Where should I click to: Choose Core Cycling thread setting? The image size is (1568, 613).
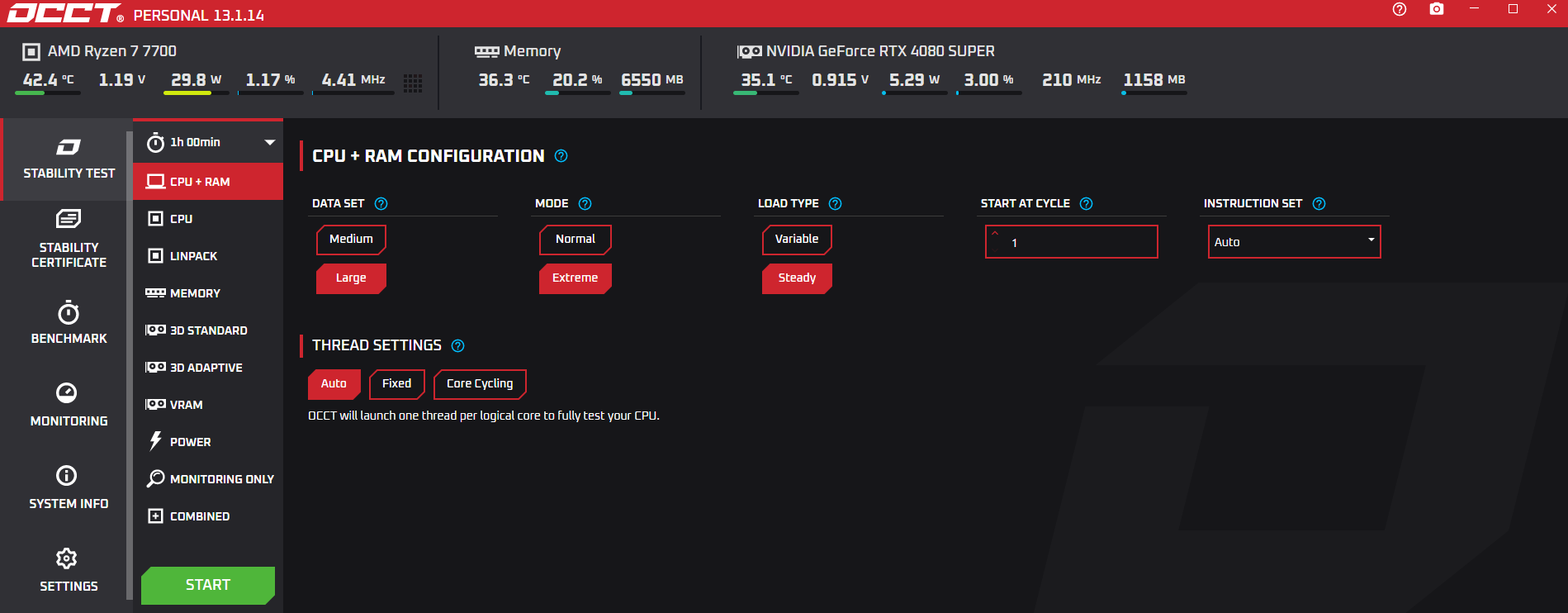480,384
